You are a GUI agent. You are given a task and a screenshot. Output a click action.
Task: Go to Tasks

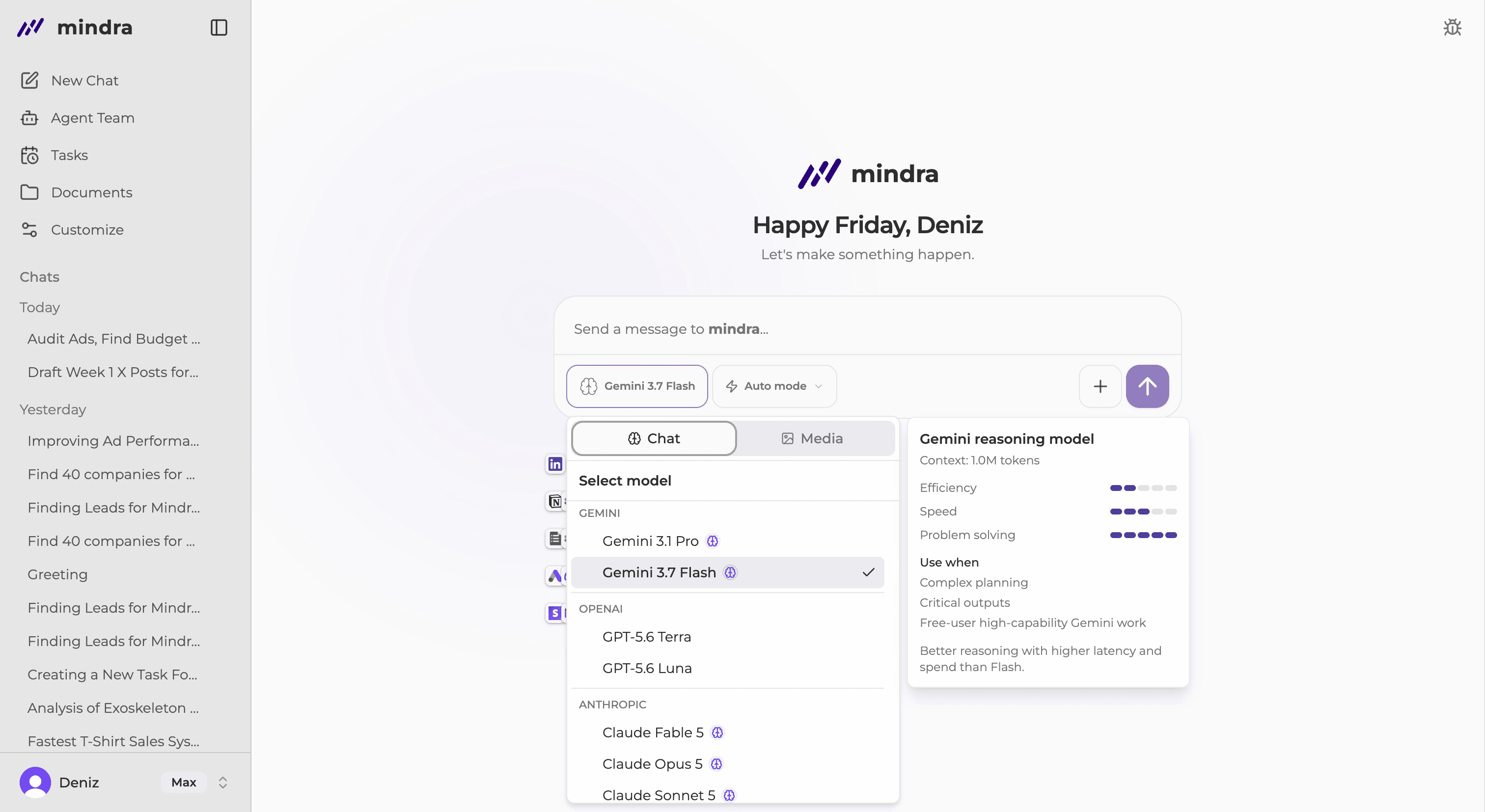click(125, 155)
